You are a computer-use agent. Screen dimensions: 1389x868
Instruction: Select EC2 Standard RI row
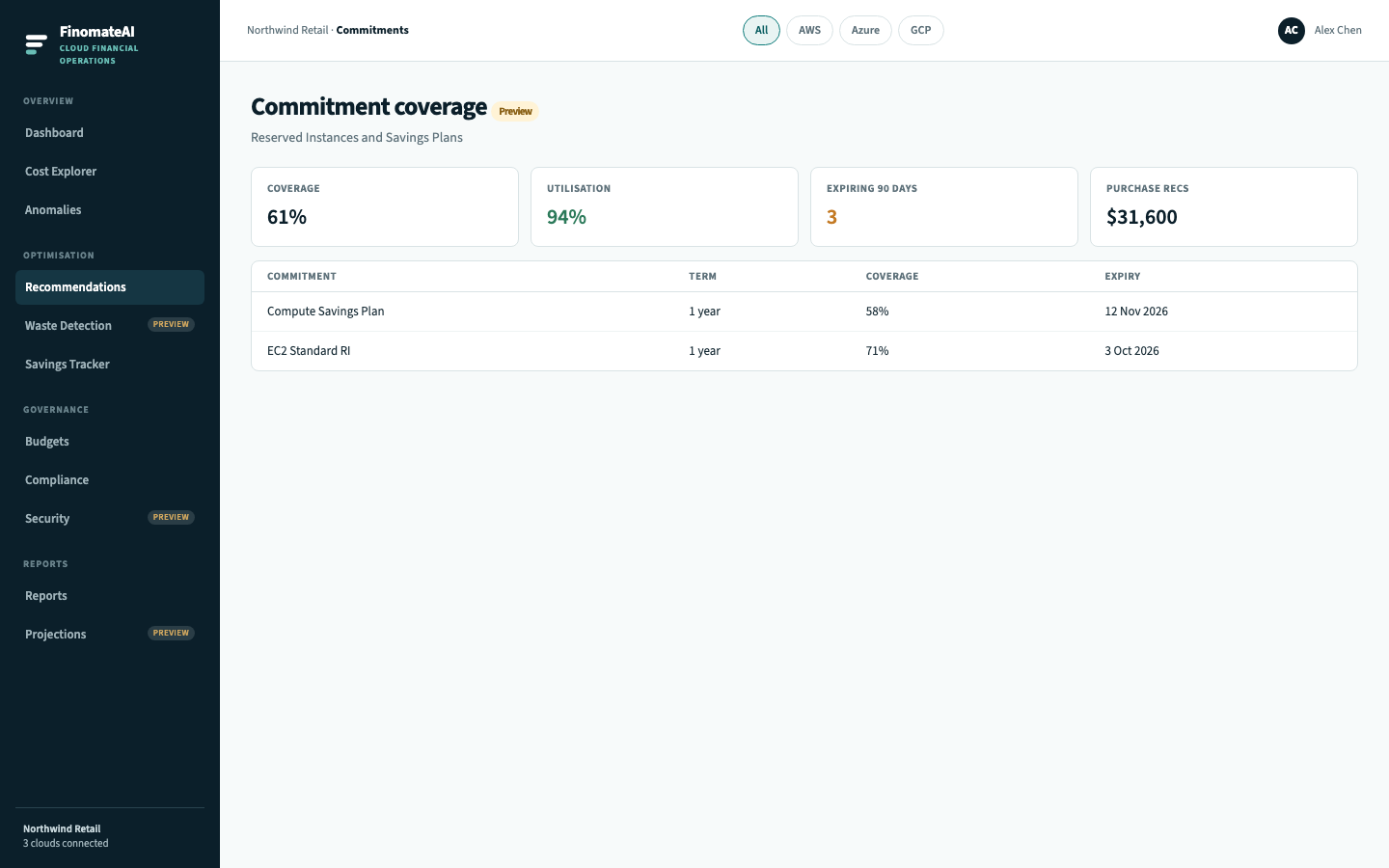coord(804,351)
